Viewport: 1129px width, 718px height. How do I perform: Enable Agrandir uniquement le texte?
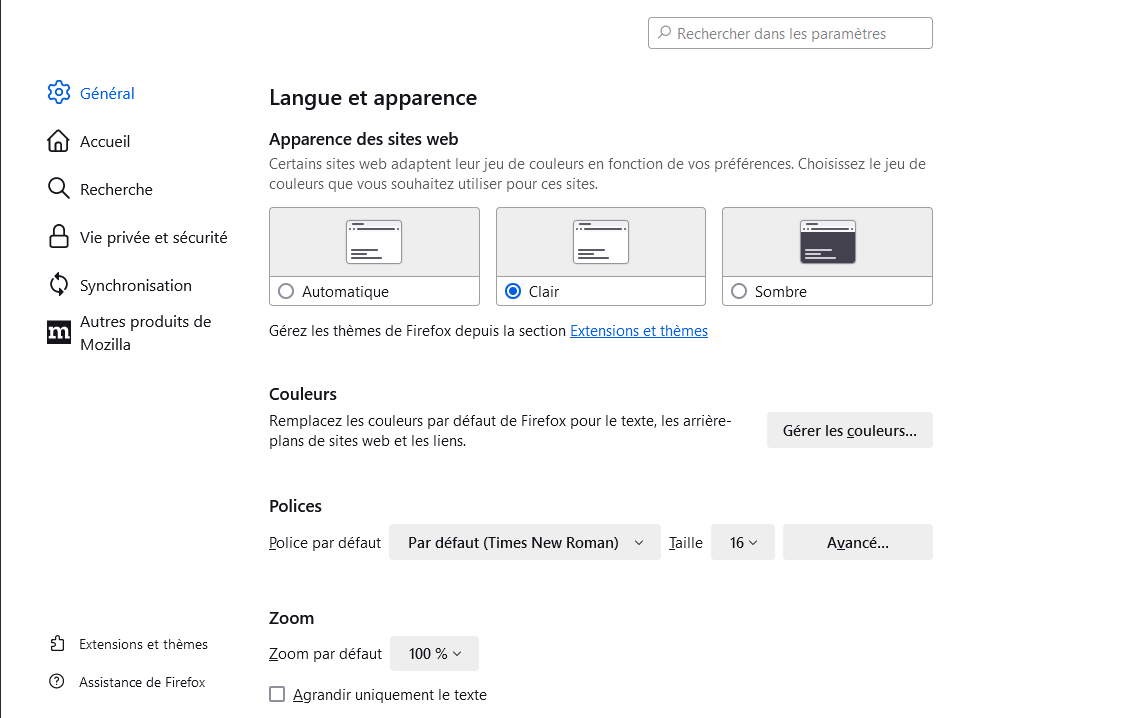pos(277,694)
